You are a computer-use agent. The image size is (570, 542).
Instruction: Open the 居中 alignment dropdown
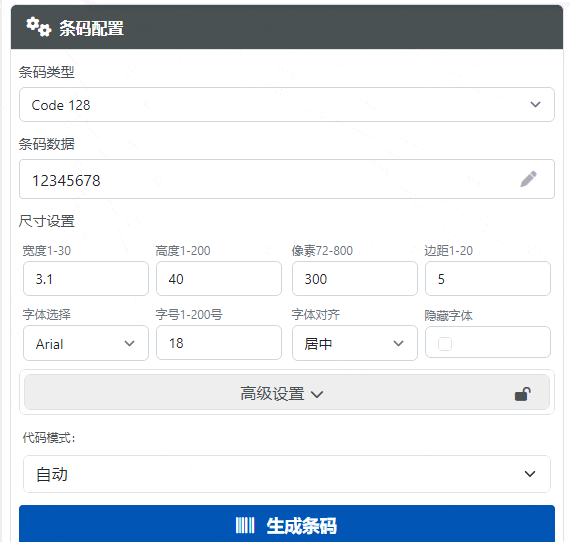355,344
